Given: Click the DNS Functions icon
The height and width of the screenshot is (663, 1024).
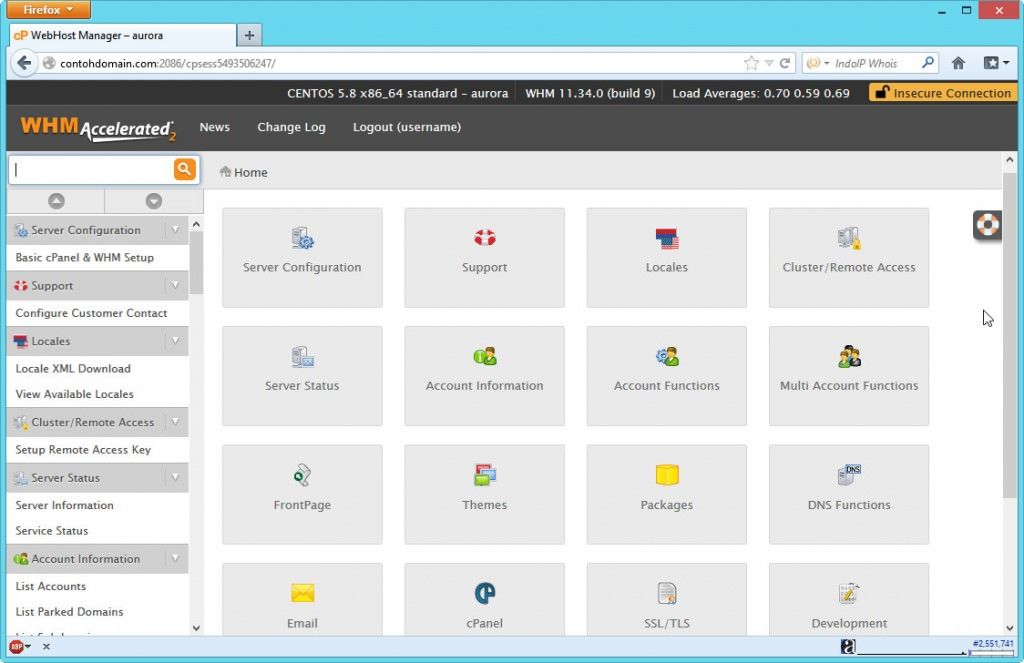Looking at the screenshot, I should tap(848, 474).
